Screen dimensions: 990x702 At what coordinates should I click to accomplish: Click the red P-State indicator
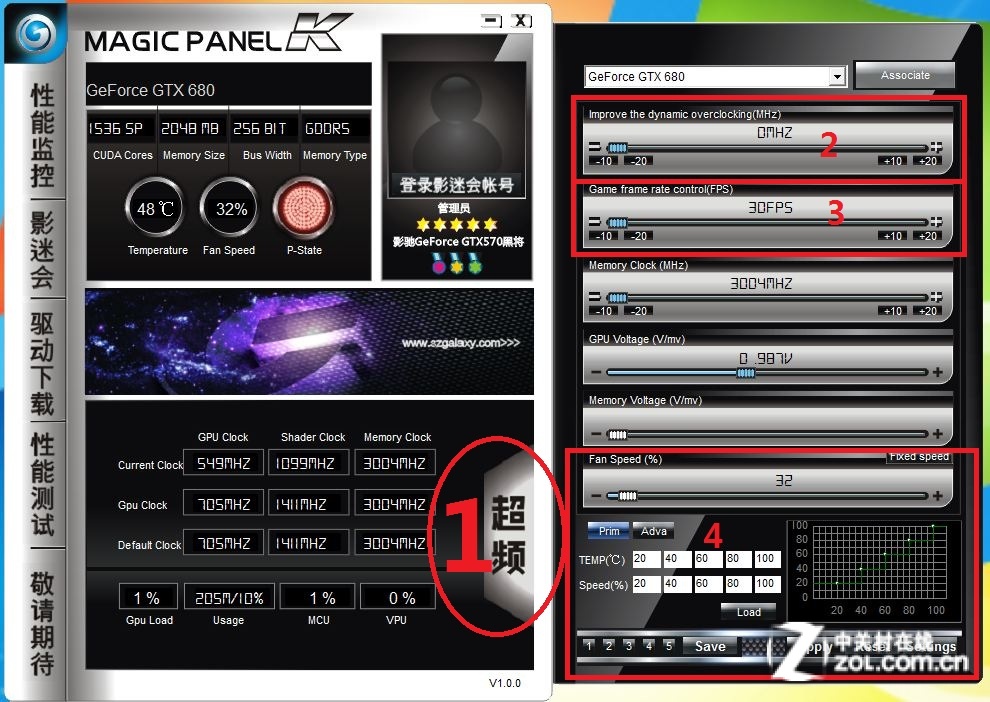pos(304,209)
